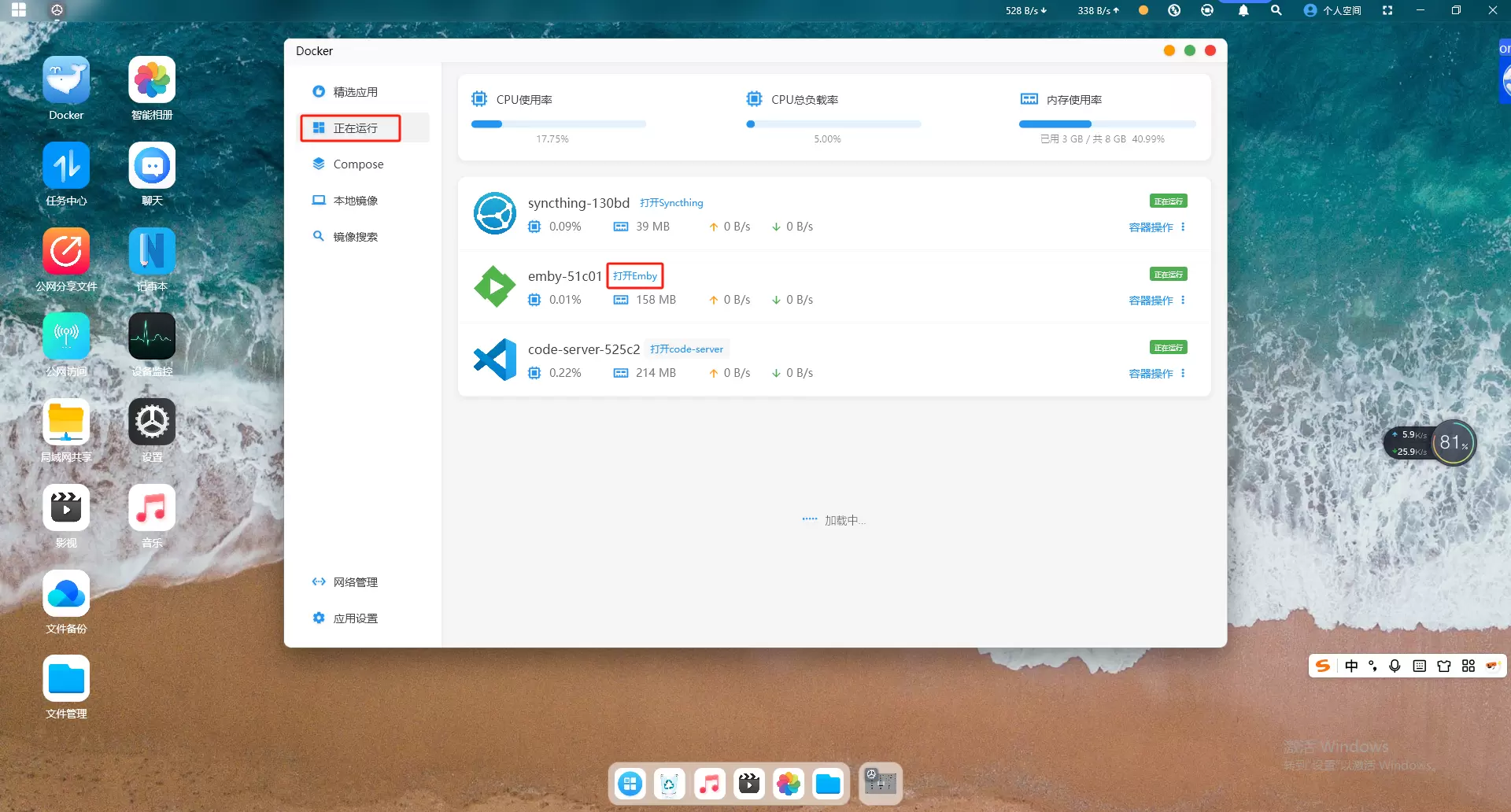
Task: Click the 打开Emby link
Action: 634,276
